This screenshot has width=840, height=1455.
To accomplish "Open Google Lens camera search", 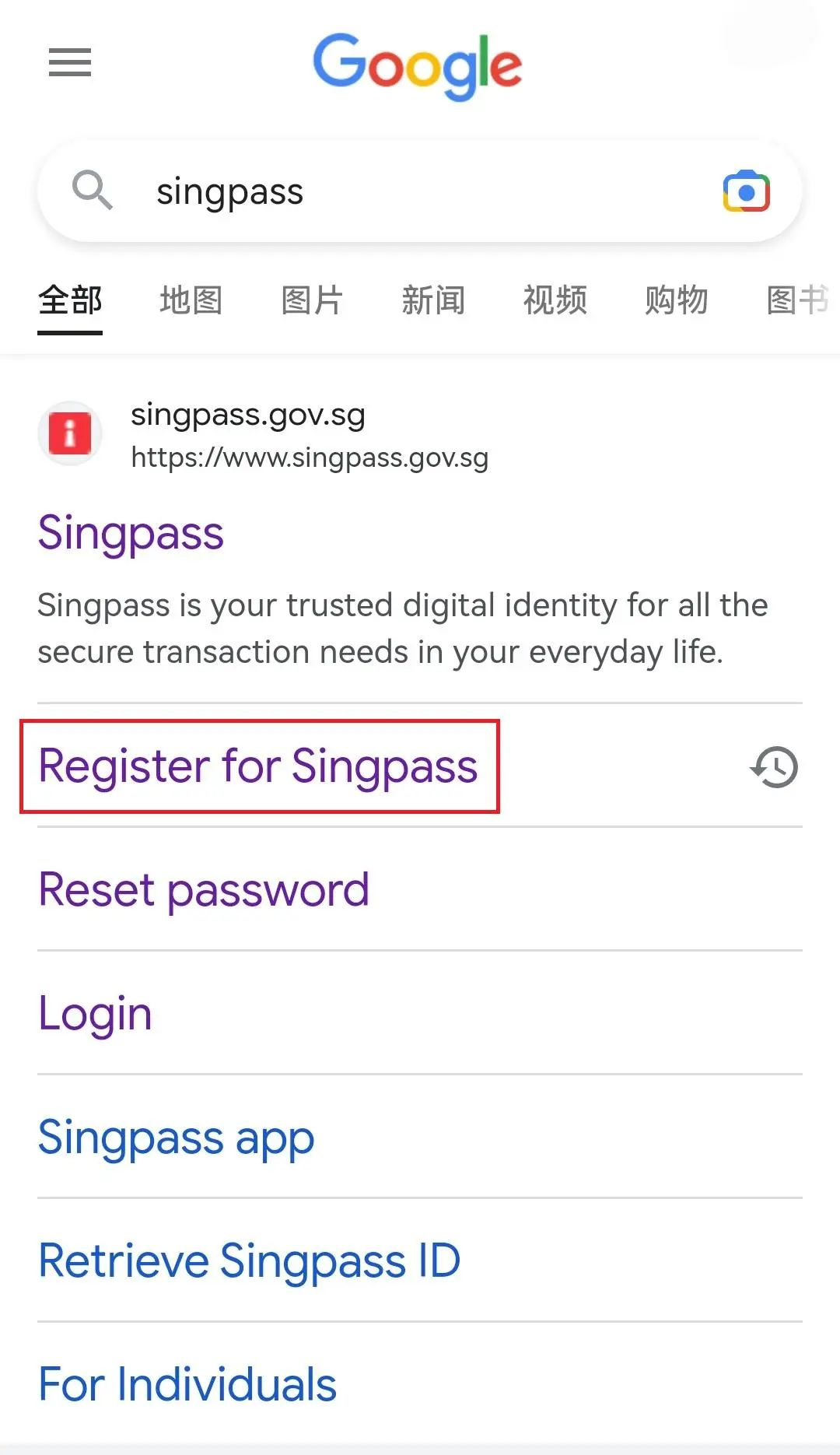I will point(746,191).
